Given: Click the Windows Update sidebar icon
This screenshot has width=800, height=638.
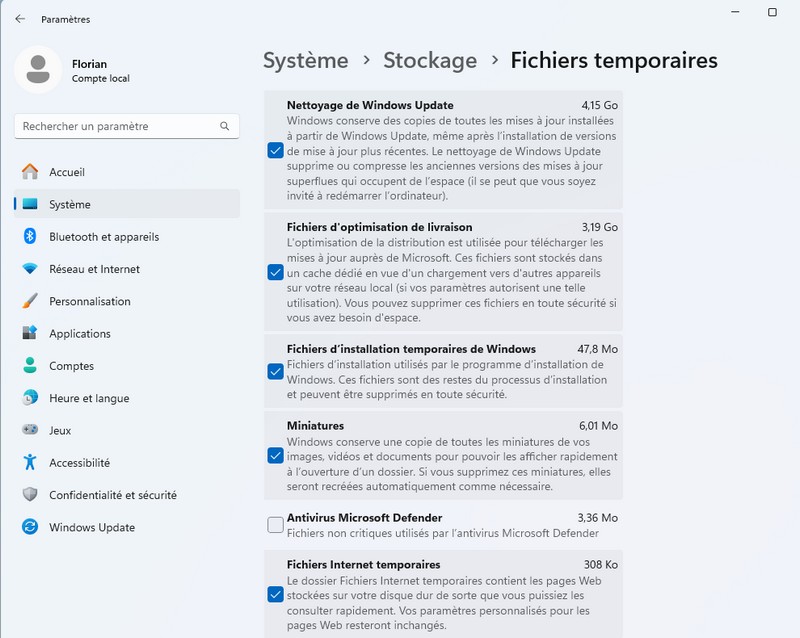Looking at the screenshot, I should tap(30, 527).
